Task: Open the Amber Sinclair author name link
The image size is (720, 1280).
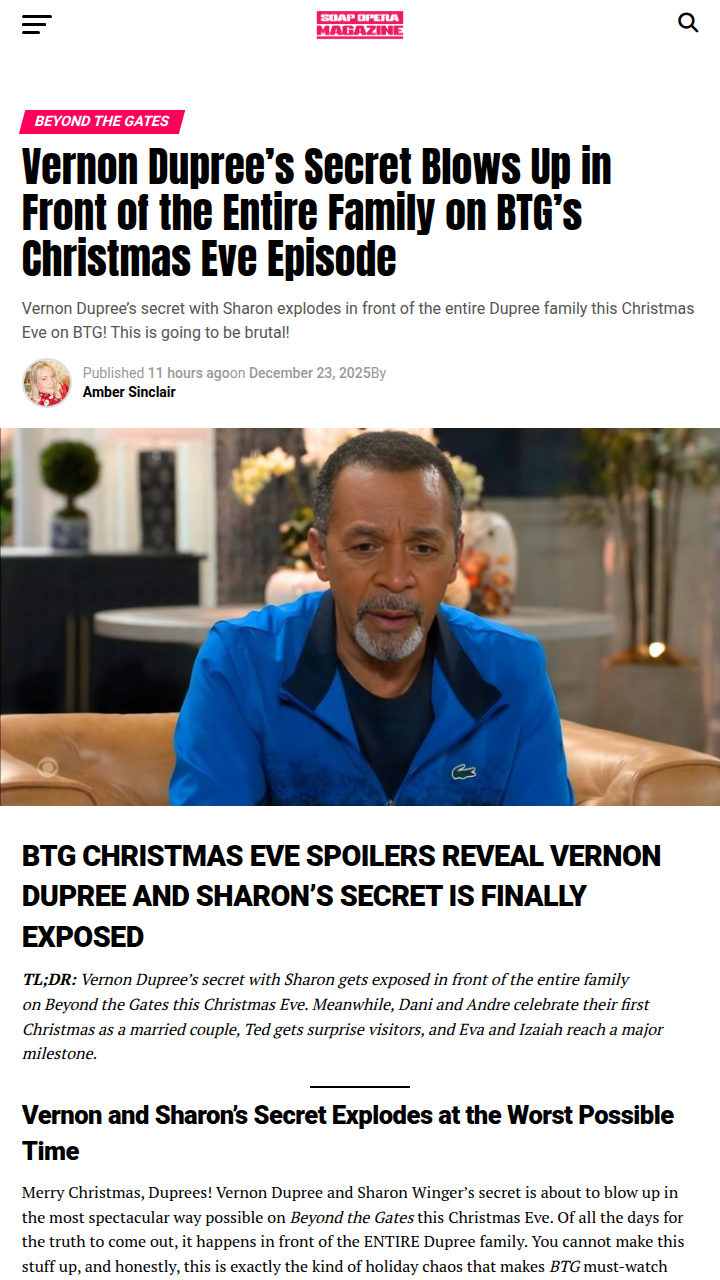Action: point(129,392)
